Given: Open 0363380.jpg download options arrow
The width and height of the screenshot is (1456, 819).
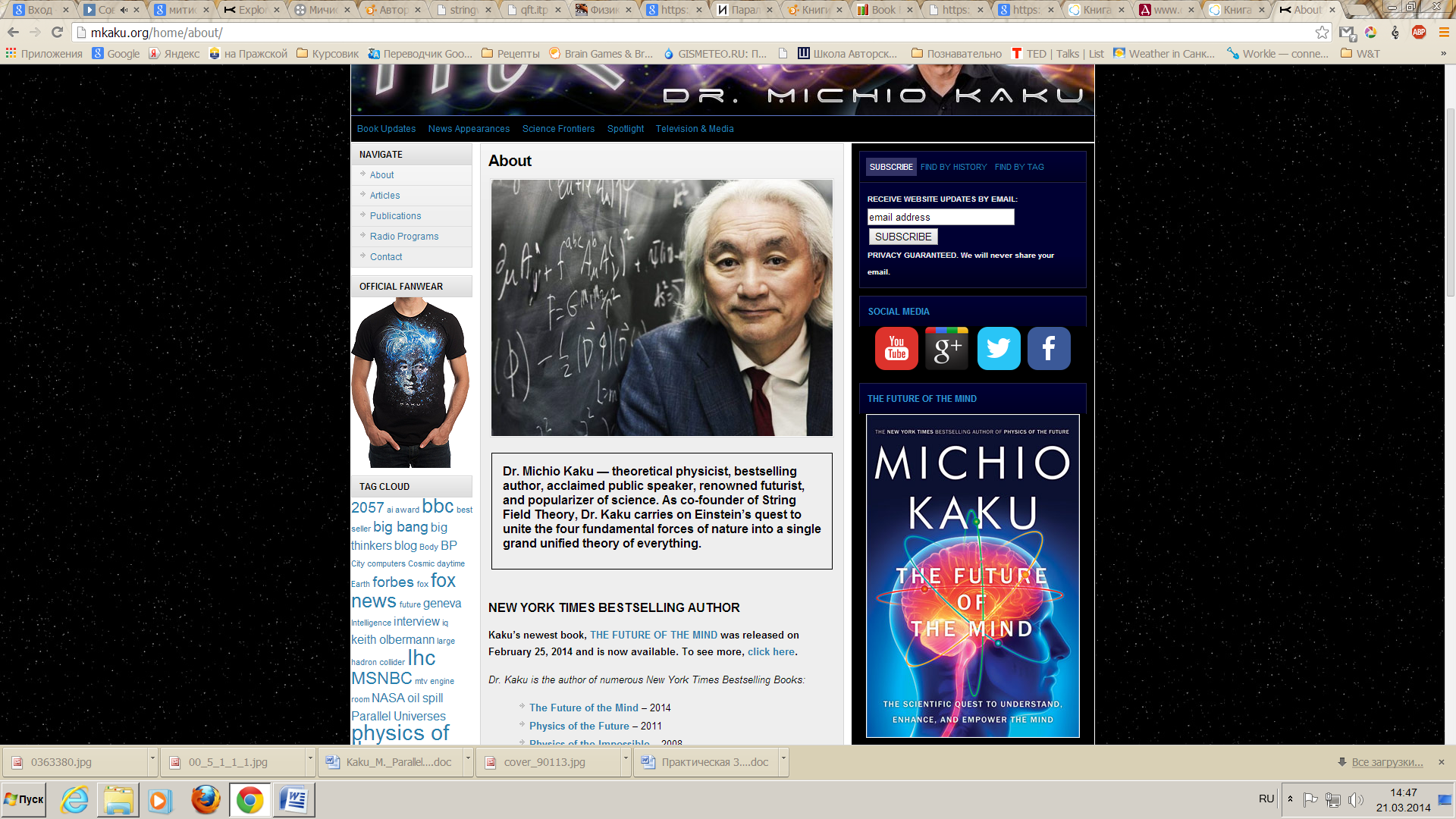Looking at the screenshot, I should 152,761.
